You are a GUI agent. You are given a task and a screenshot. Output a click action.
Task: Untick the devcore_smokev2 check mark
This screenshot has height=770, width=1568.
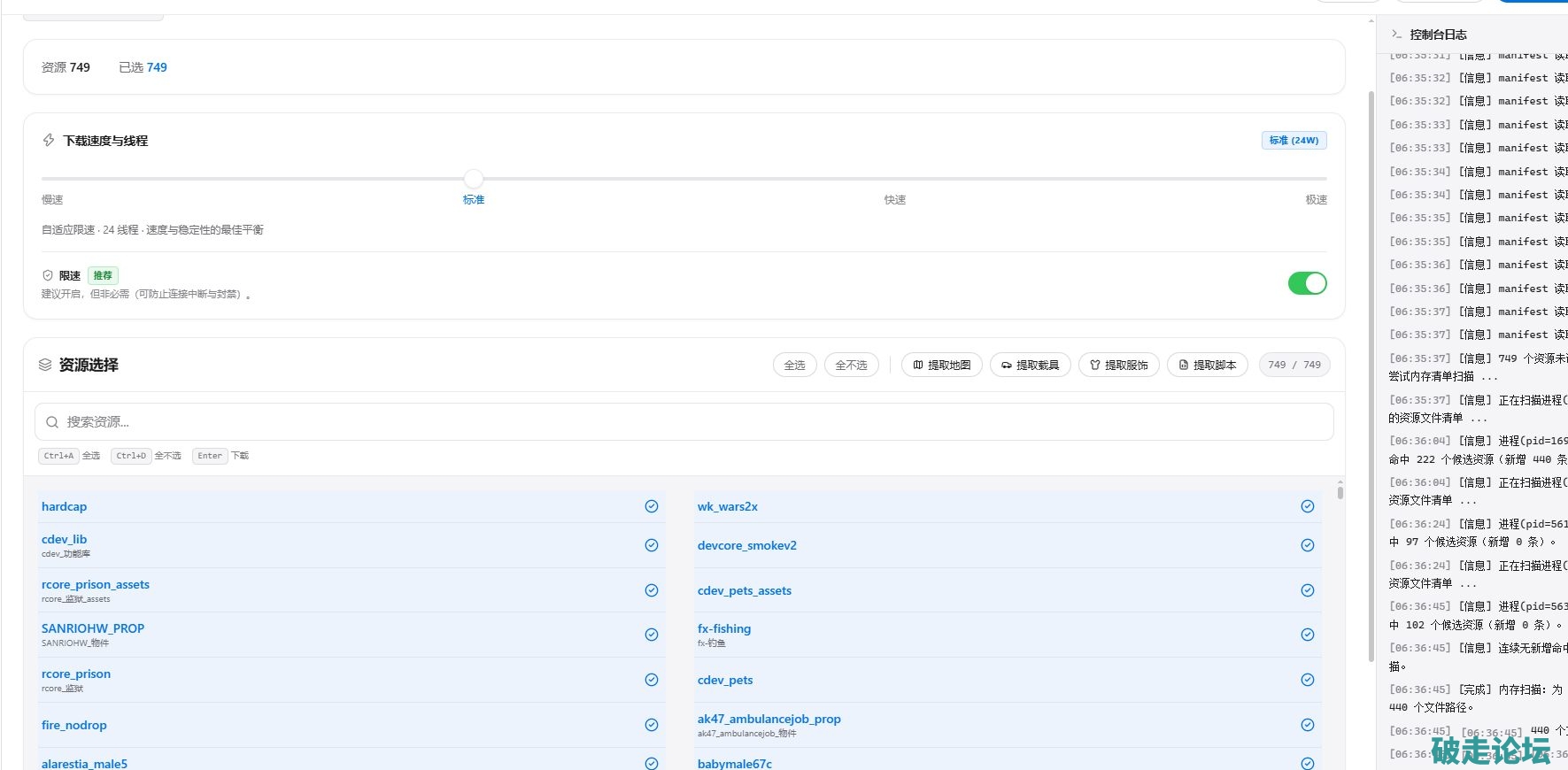[1308, 545]
